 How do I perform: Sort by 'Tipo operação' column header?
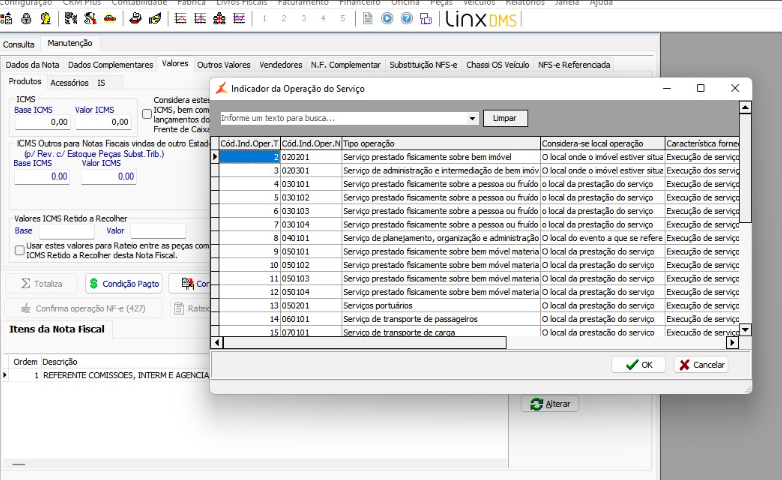(x=441, y=144)
